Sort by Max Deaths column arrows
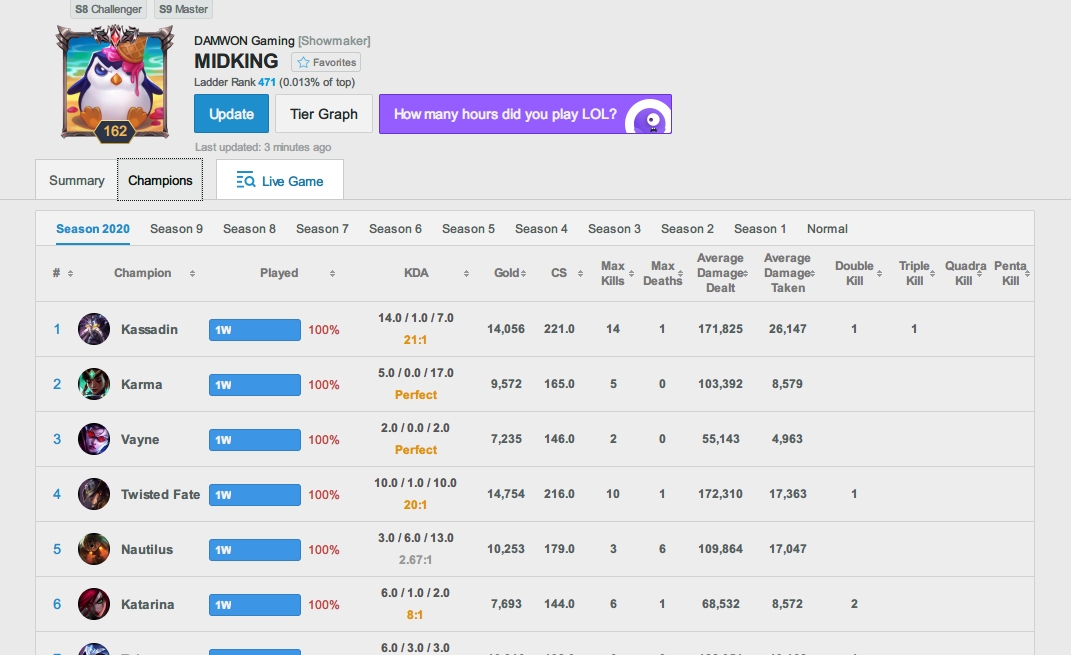This screenshot has height=655, width=1071. click(681, 273)
